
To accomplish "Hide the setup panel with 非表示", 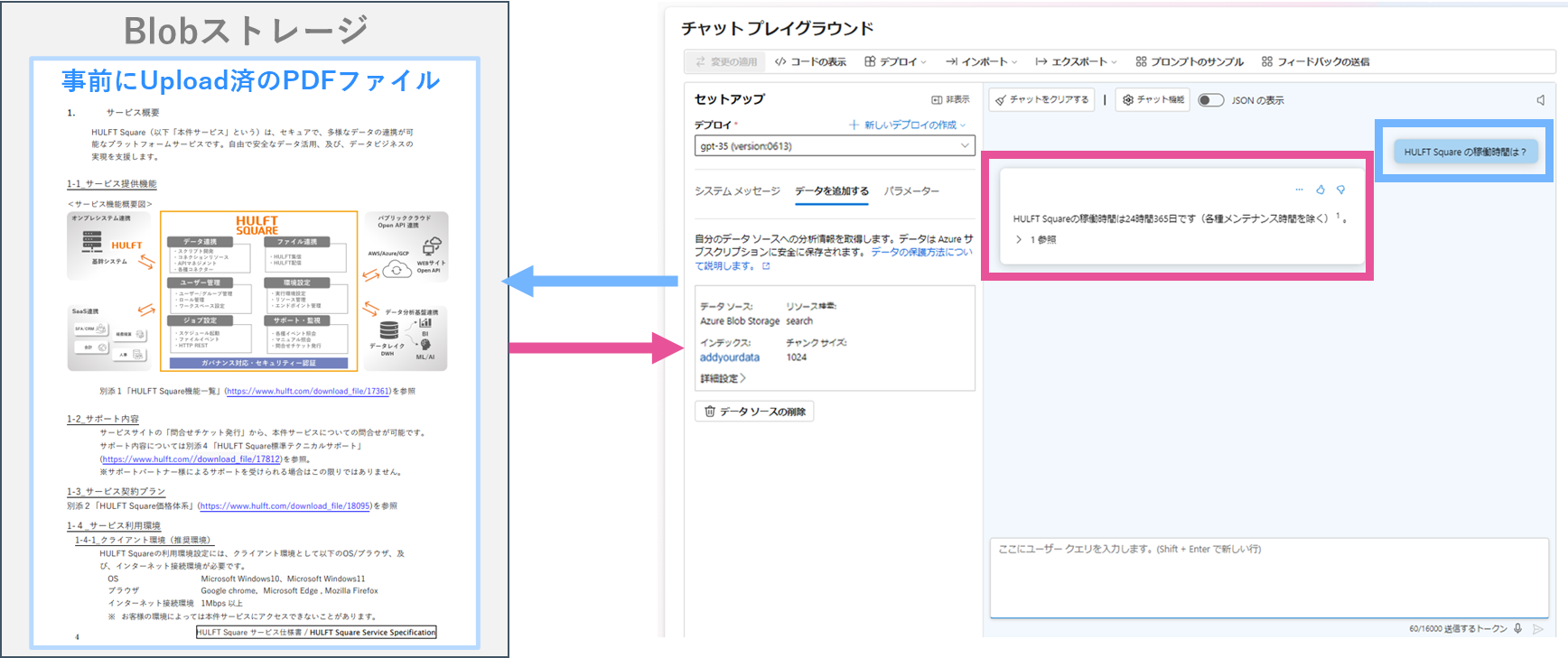I will 950,99.
